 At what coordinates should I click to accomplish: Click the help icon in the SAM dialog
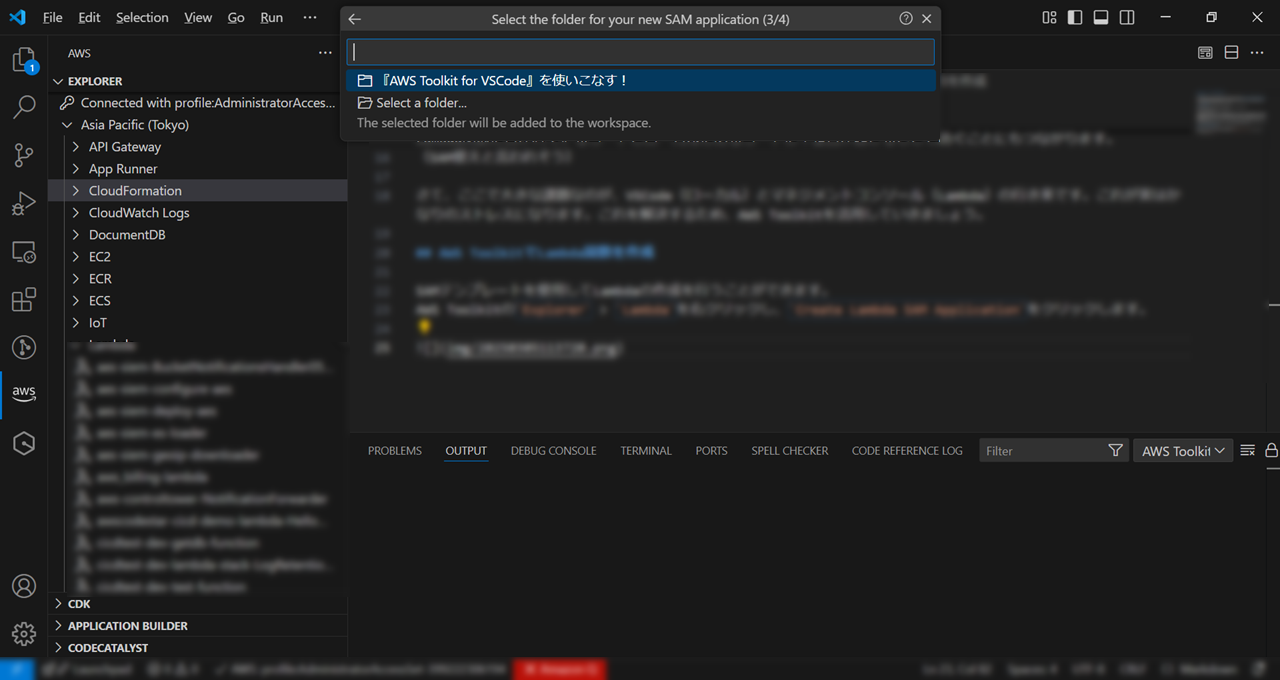(905, 17)
